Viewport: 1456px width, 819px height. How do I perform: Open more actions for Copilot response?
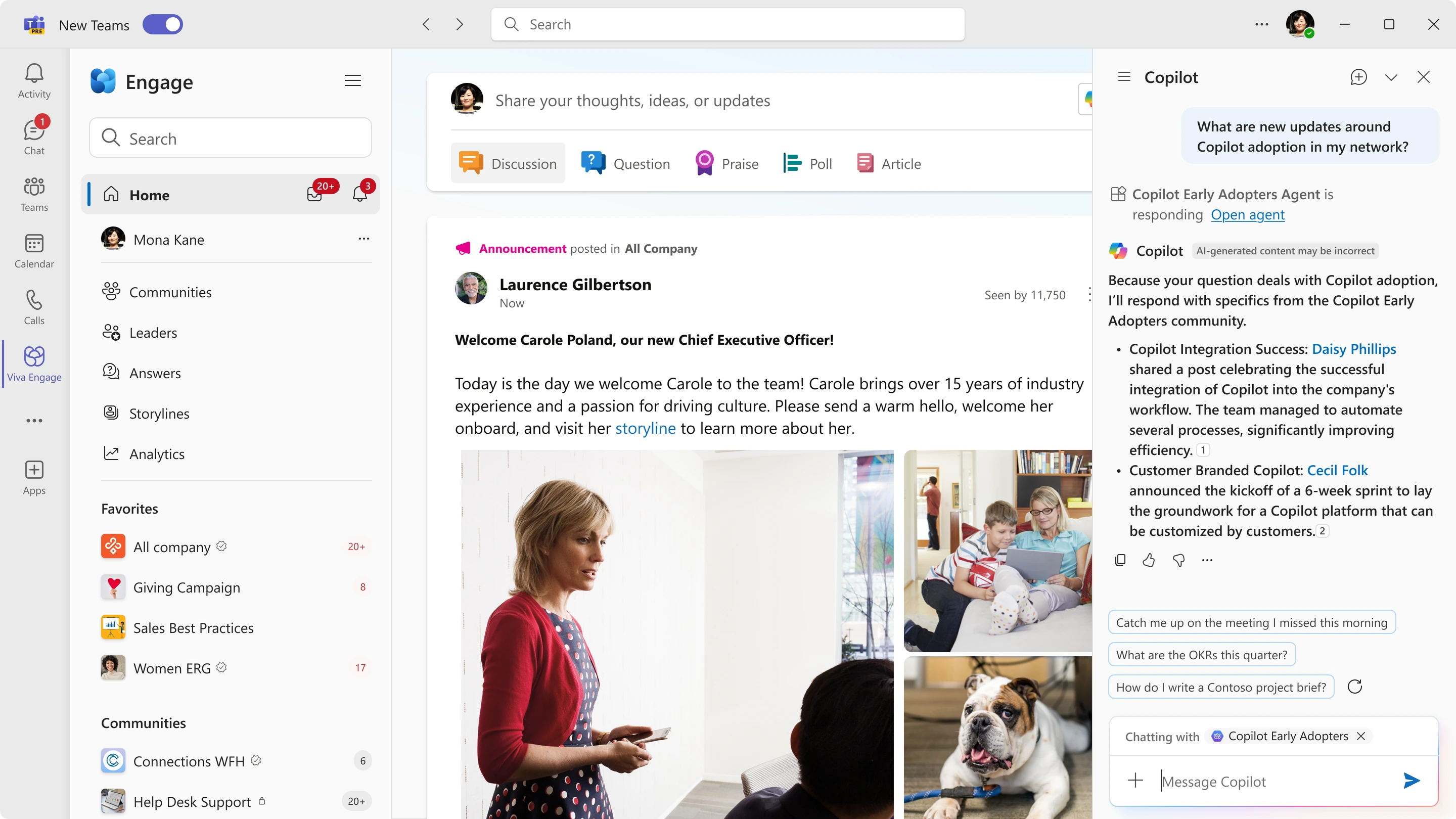pyautogui.click(x=1207, y=560)
